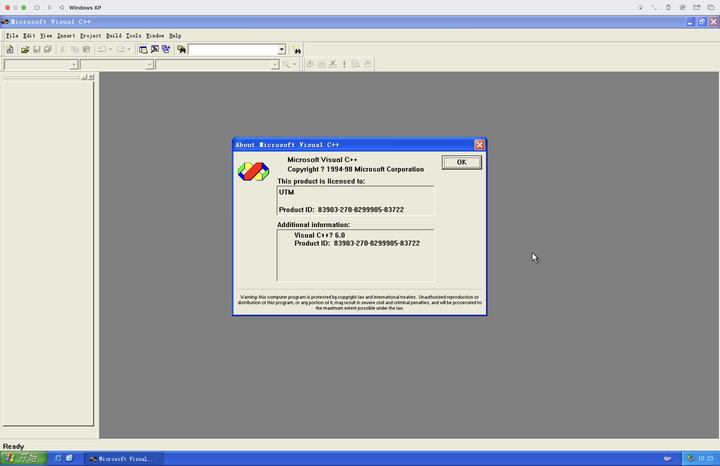Open the Window menu
The height and width of the screenshot is (466, 720).
(155, 35)
